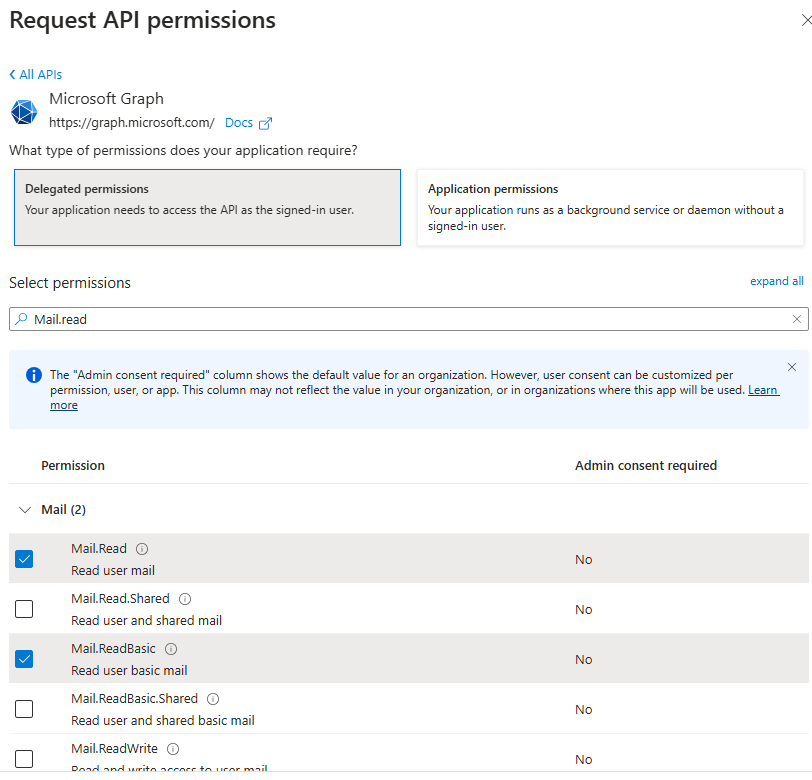Select Application permissions card

[610, 207]
